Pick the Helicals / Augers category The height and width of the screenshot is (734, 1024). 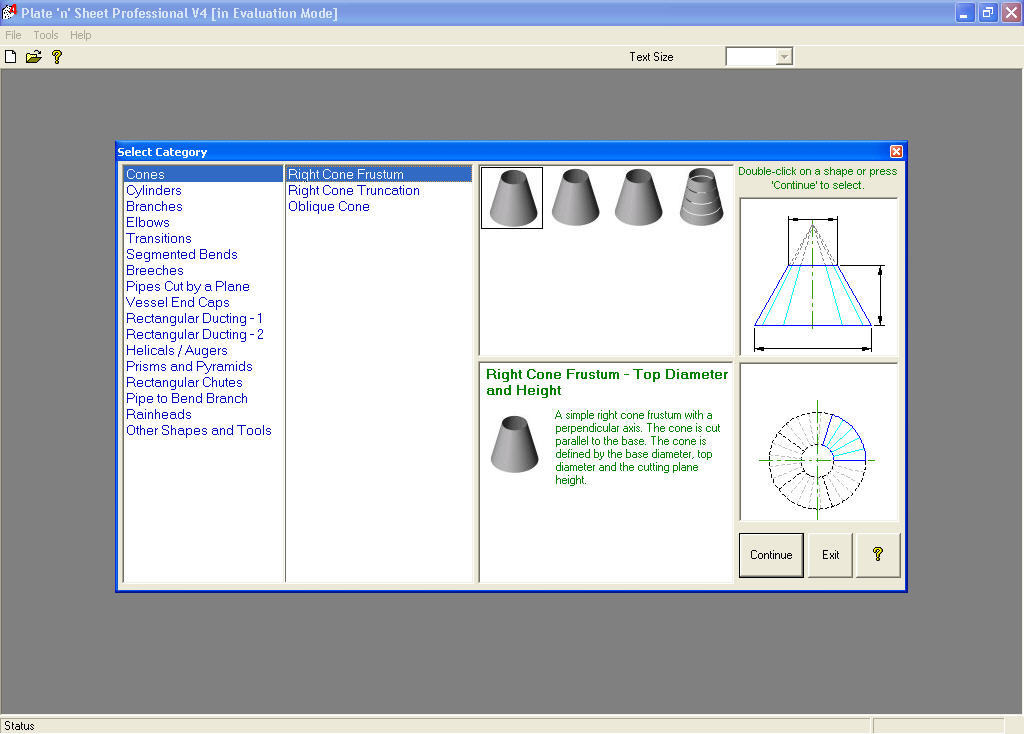(177, 350)
